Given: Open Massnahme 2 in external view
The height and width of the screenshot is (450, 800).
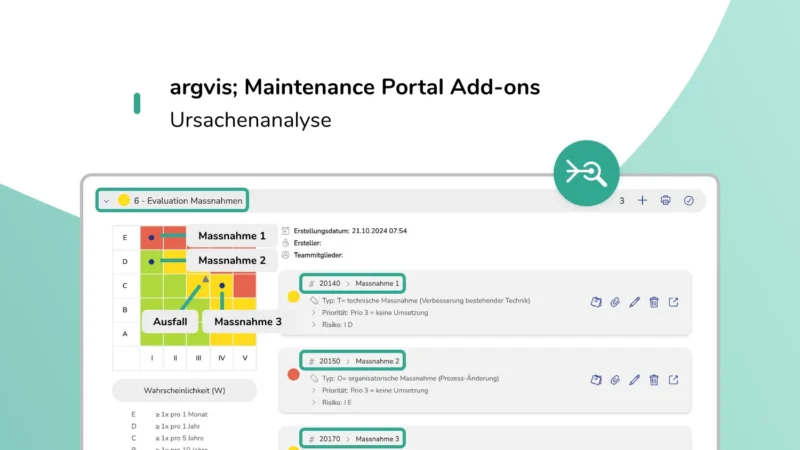Looking at the screenshot, I should [673, 380].
